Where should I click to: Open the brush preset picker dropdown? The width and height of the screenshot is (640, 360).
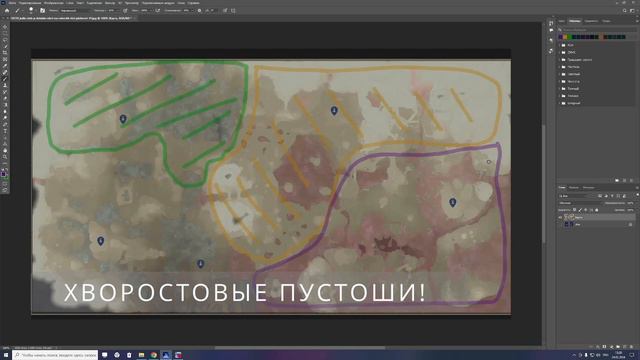[31, 11]
